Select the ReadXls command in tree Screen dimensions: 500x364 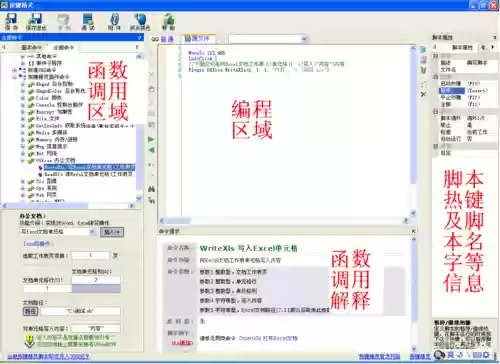88,174
